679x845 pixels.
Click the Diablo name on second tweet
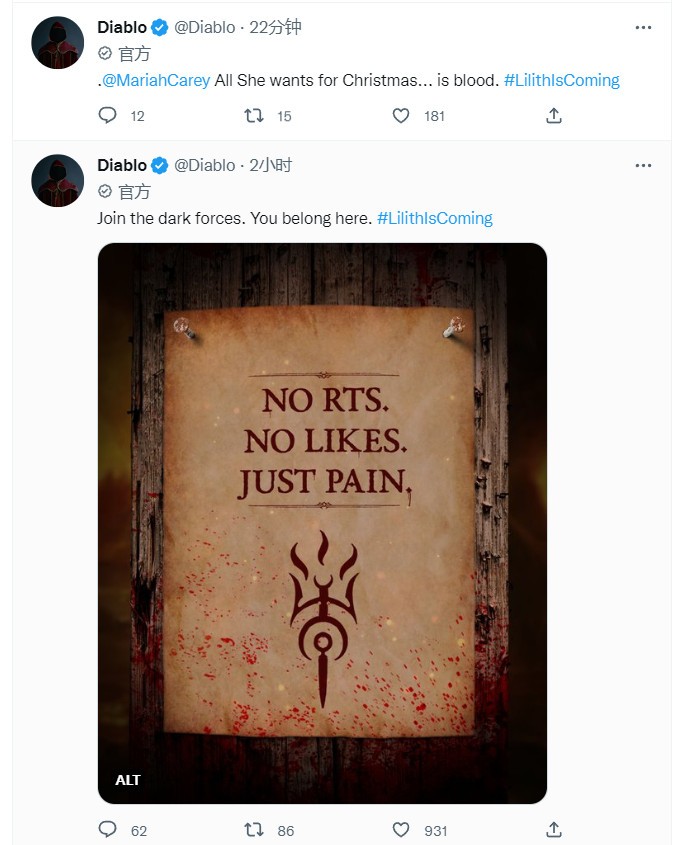point(122,165)
